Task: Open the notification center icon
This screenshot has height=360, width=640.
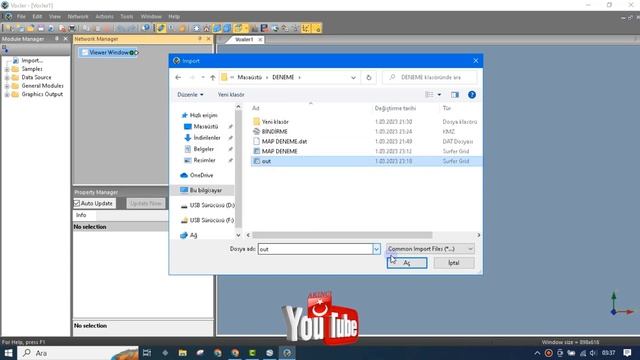Action: 627,353
